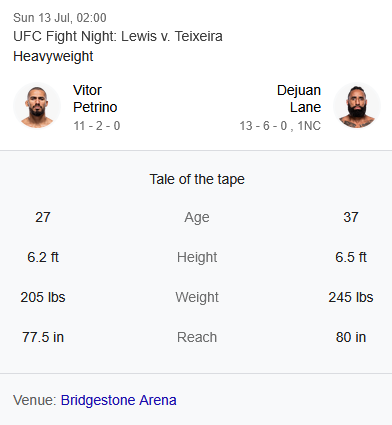Screen dimensions: 392x425
Task: Click the Tale of the tape heading
Action: click(197, 179)
